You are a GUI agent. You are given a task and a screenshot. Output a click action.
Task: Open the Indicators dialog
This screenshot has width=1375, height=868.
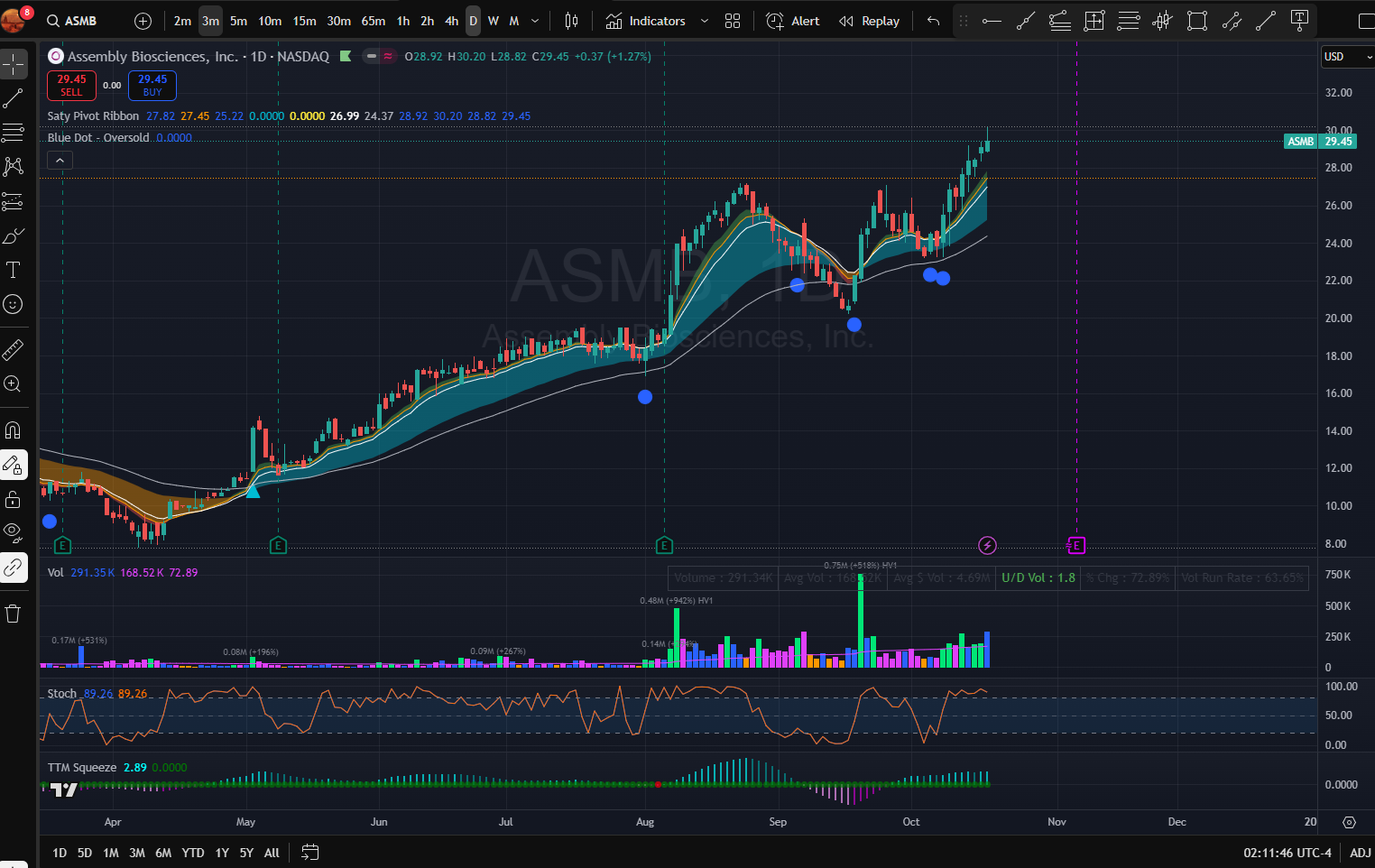click(x=647, y=21)
